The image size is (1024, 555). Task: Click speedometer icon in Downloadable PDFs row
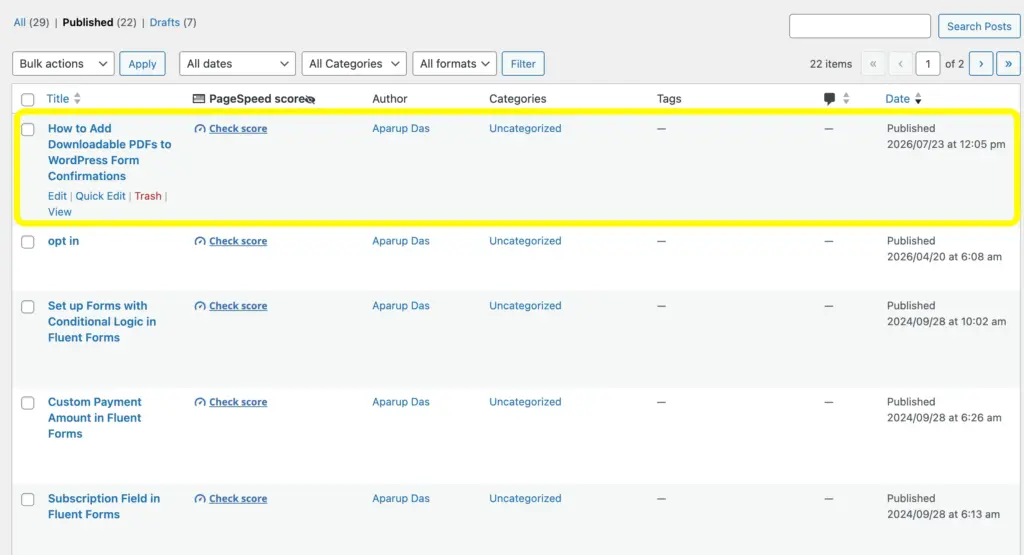[200, 129]
